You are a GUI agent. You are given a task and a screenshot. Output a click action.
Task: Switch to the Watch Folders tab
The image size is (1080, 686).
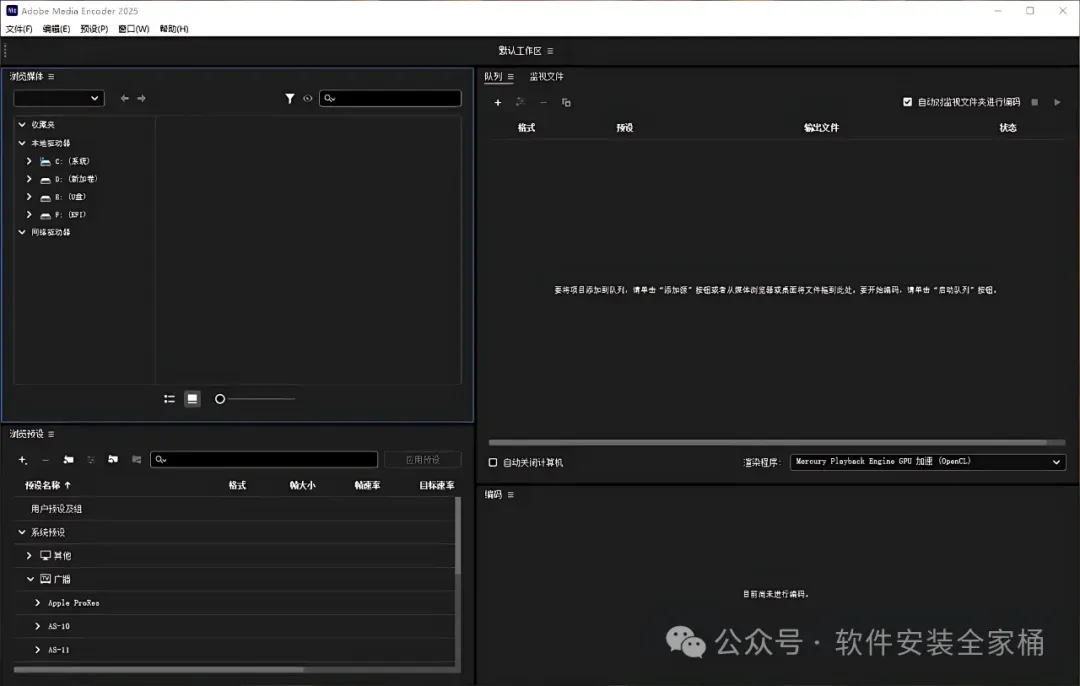point(546,76)
